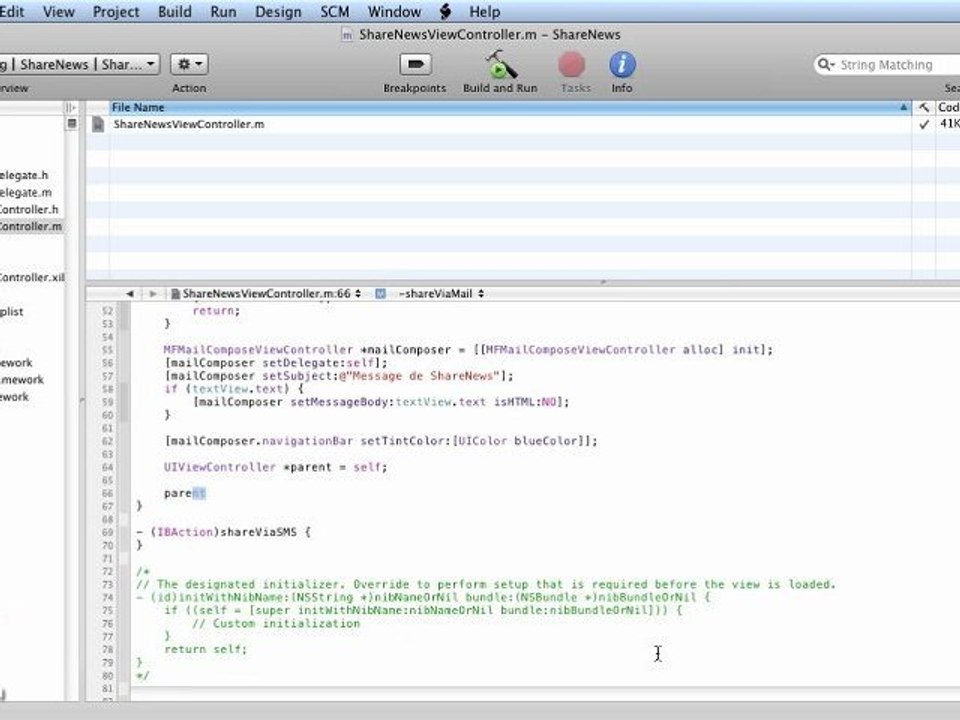The width and height of the screenshot is (960, 720).
Task: Open ShareNewsViewController.m:66 file history popup
Action: pyautogui.click(x=266, y=294)
